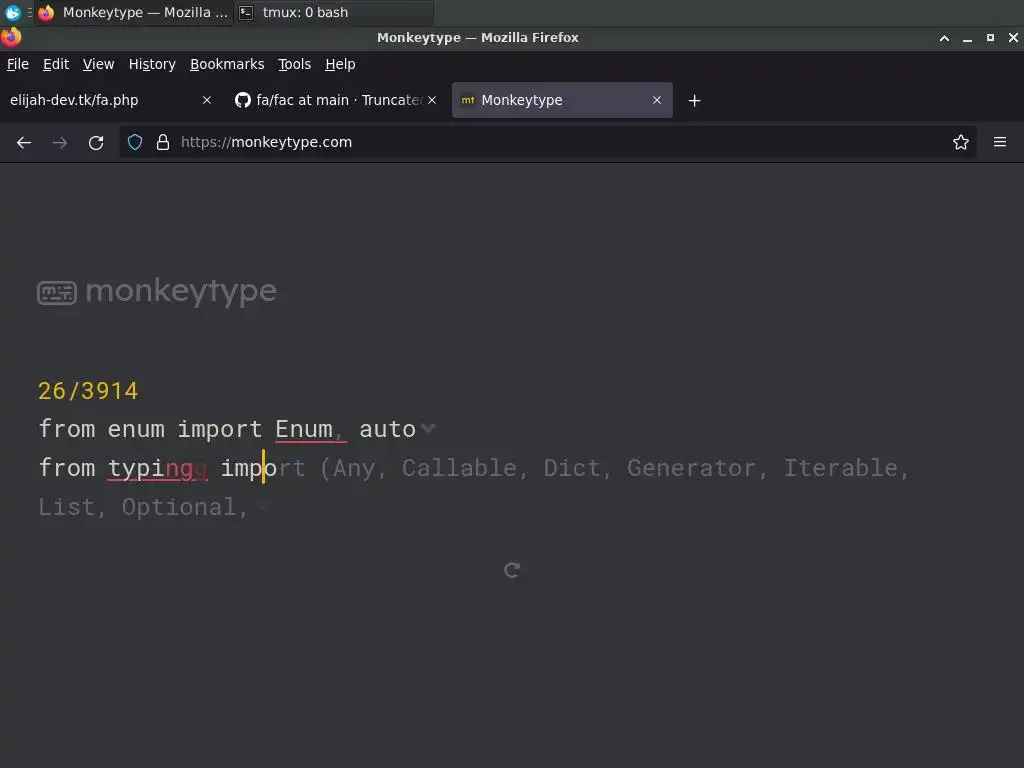Click the word 'enum' on first line
Screen dimensions: 1024x768
(x=136, y=429)
